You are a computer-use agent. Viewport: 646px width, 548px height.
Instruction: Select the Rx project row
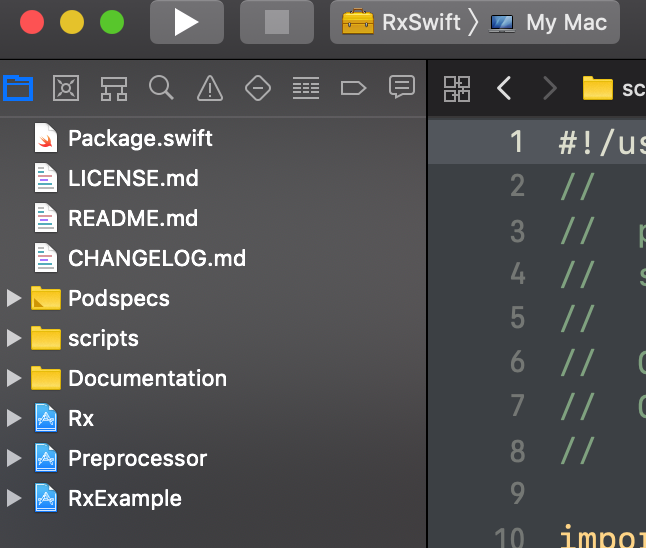click(x=213, y=418)
